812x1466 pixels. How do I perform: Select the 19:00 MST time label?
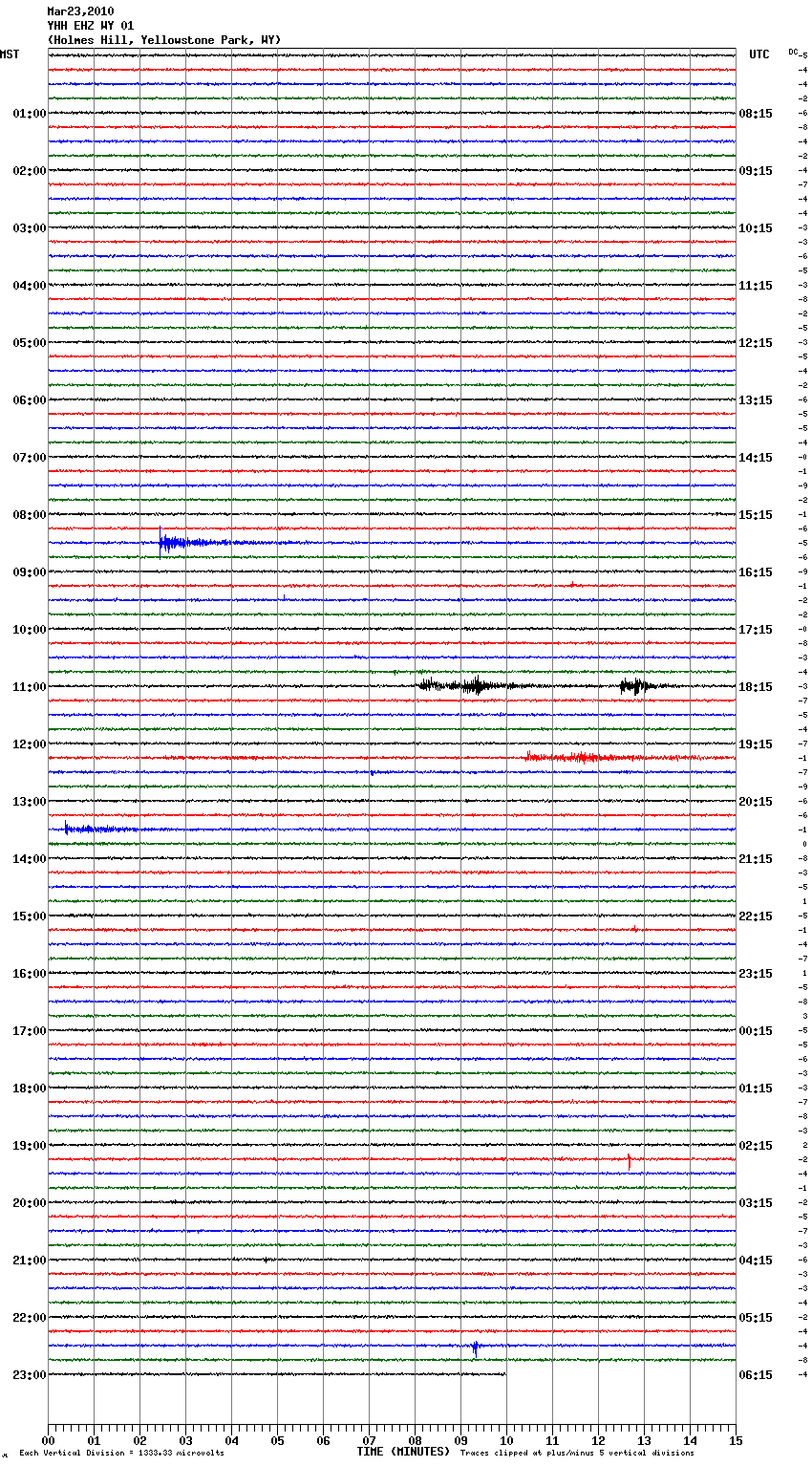(30, 1146)
